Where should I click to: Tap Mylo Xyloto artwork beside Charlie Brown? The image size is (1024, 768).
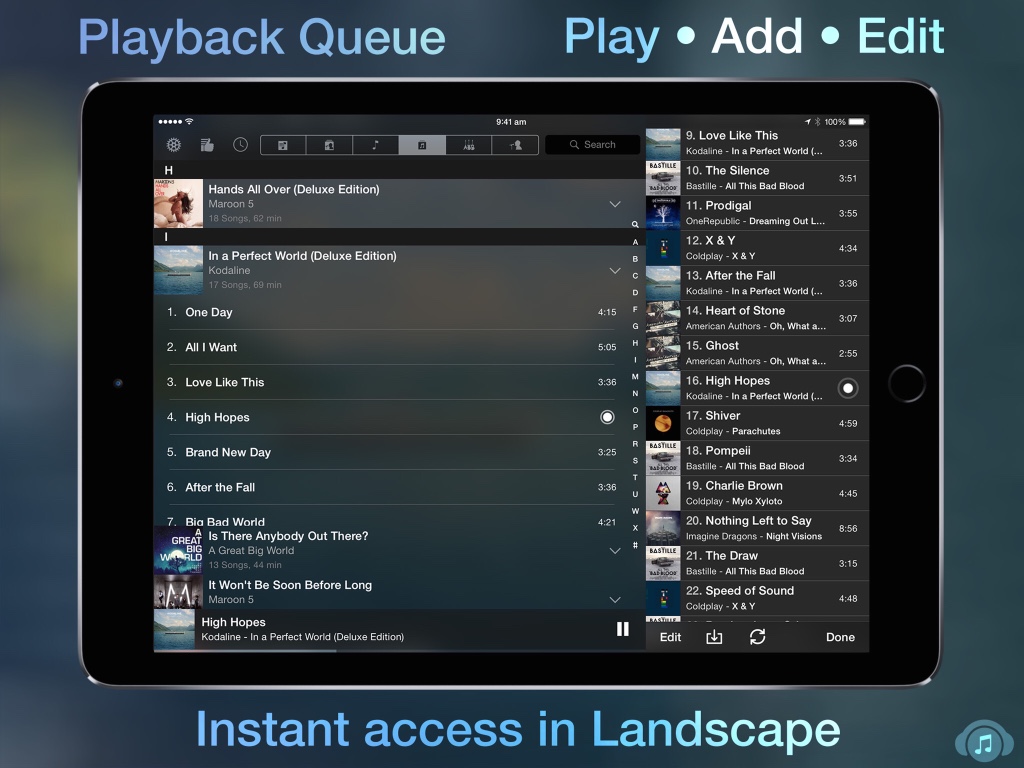point(663,493)
